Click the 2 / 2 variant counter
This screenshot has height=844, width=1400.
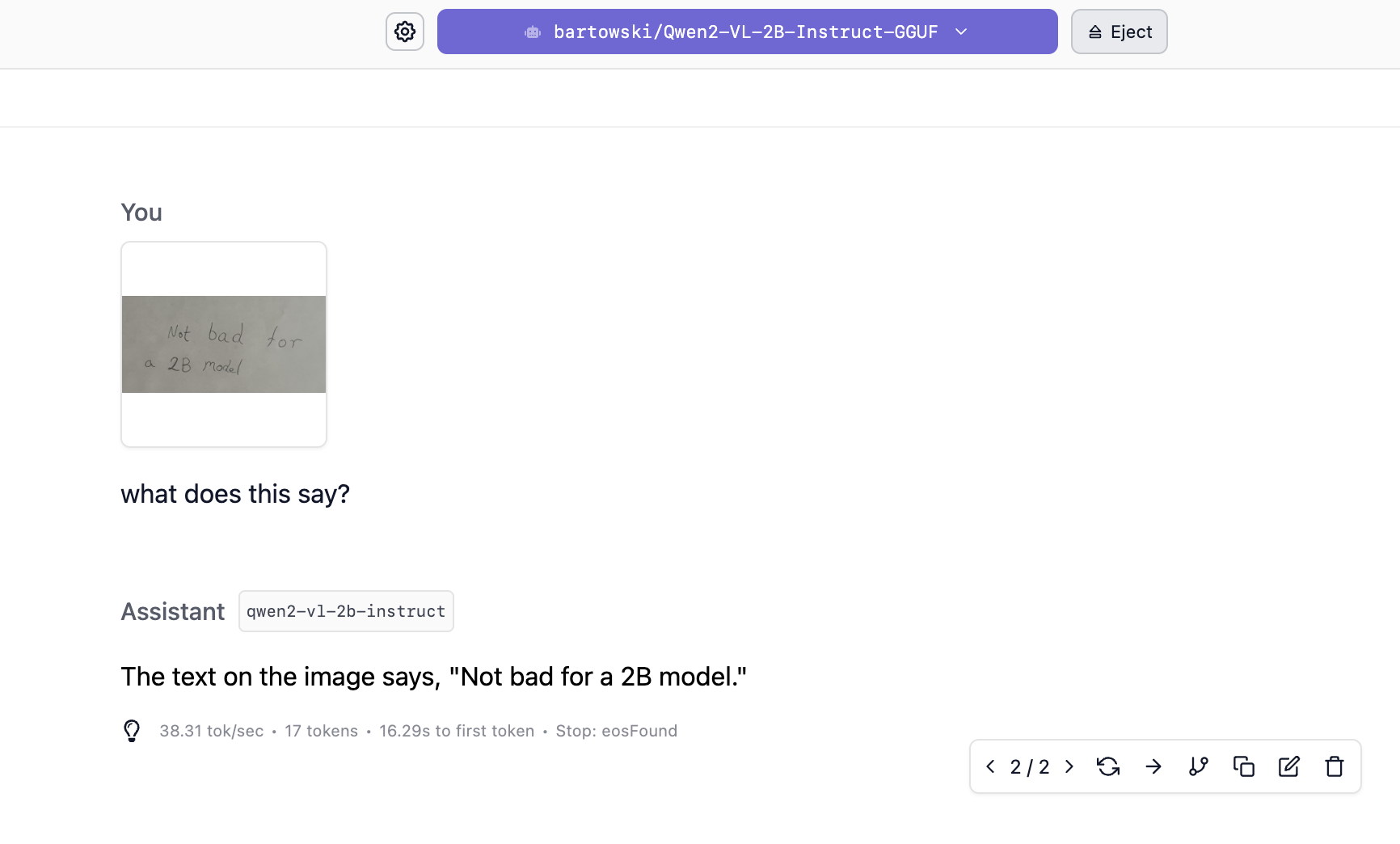(1030, 766)
